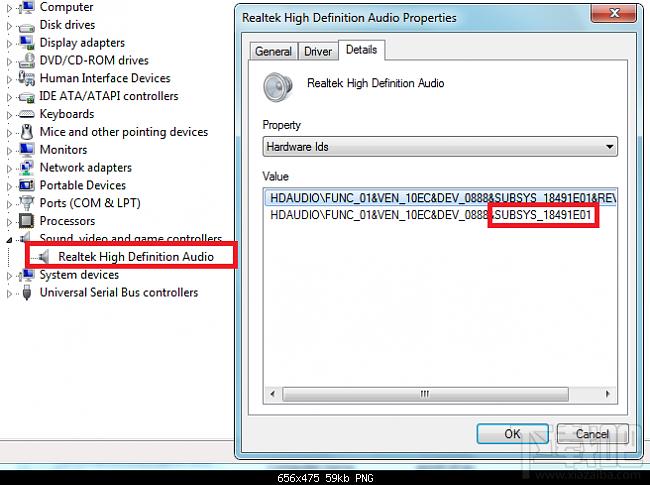This screenshot has height=485, width=650.
Task: Collapse Sound, video and game controllers node
Action: coord(9,240)
